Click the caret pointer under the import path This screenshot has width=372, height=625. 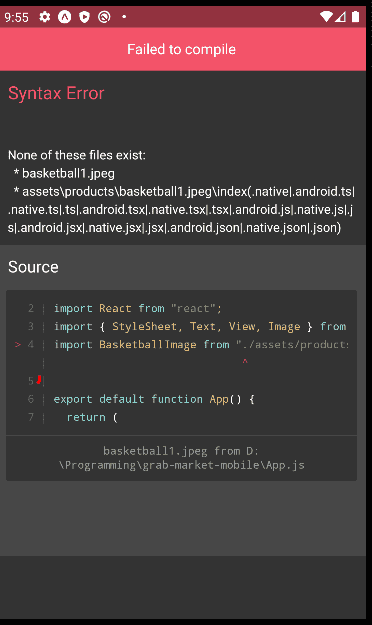point(245,362)
